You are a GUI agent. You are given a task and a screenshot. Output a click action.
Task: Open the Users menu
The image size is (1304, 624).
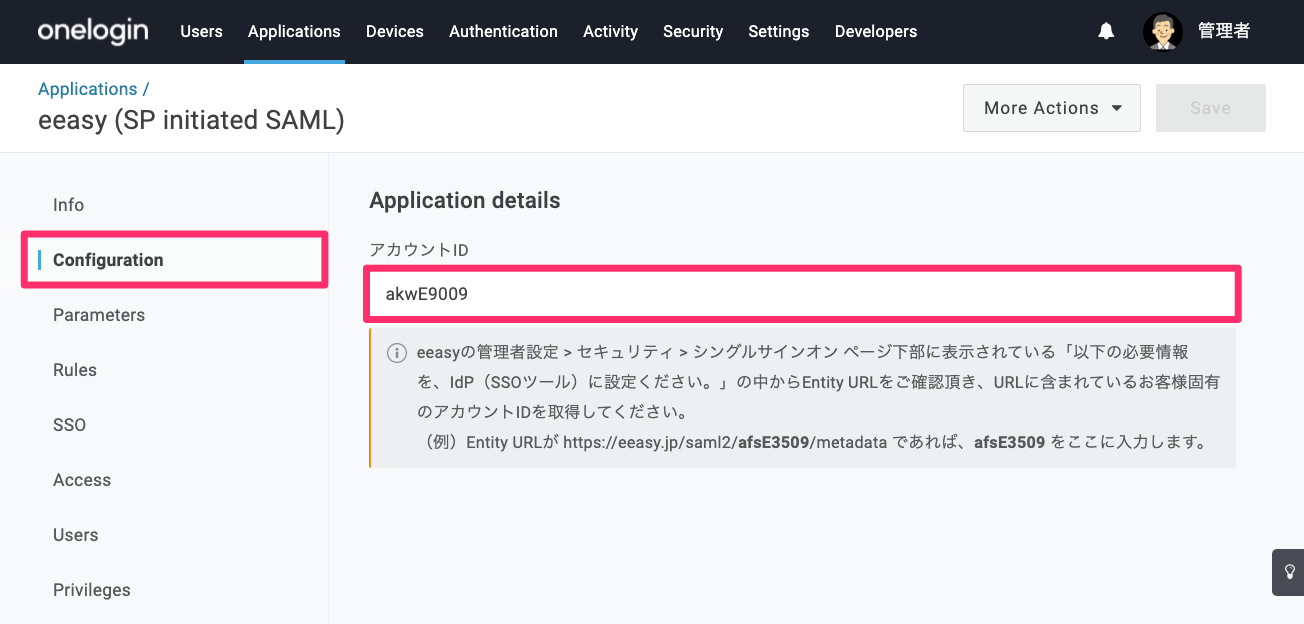click(x=201, y=31)
